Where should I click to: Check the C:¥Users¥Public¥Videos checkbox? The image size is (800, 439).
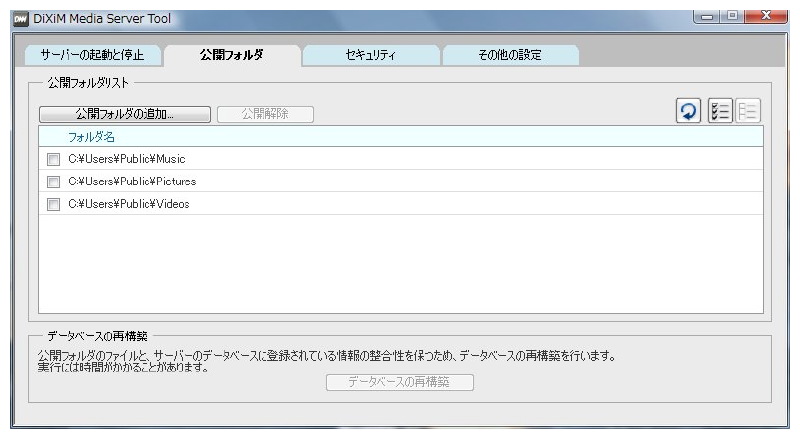53,204
